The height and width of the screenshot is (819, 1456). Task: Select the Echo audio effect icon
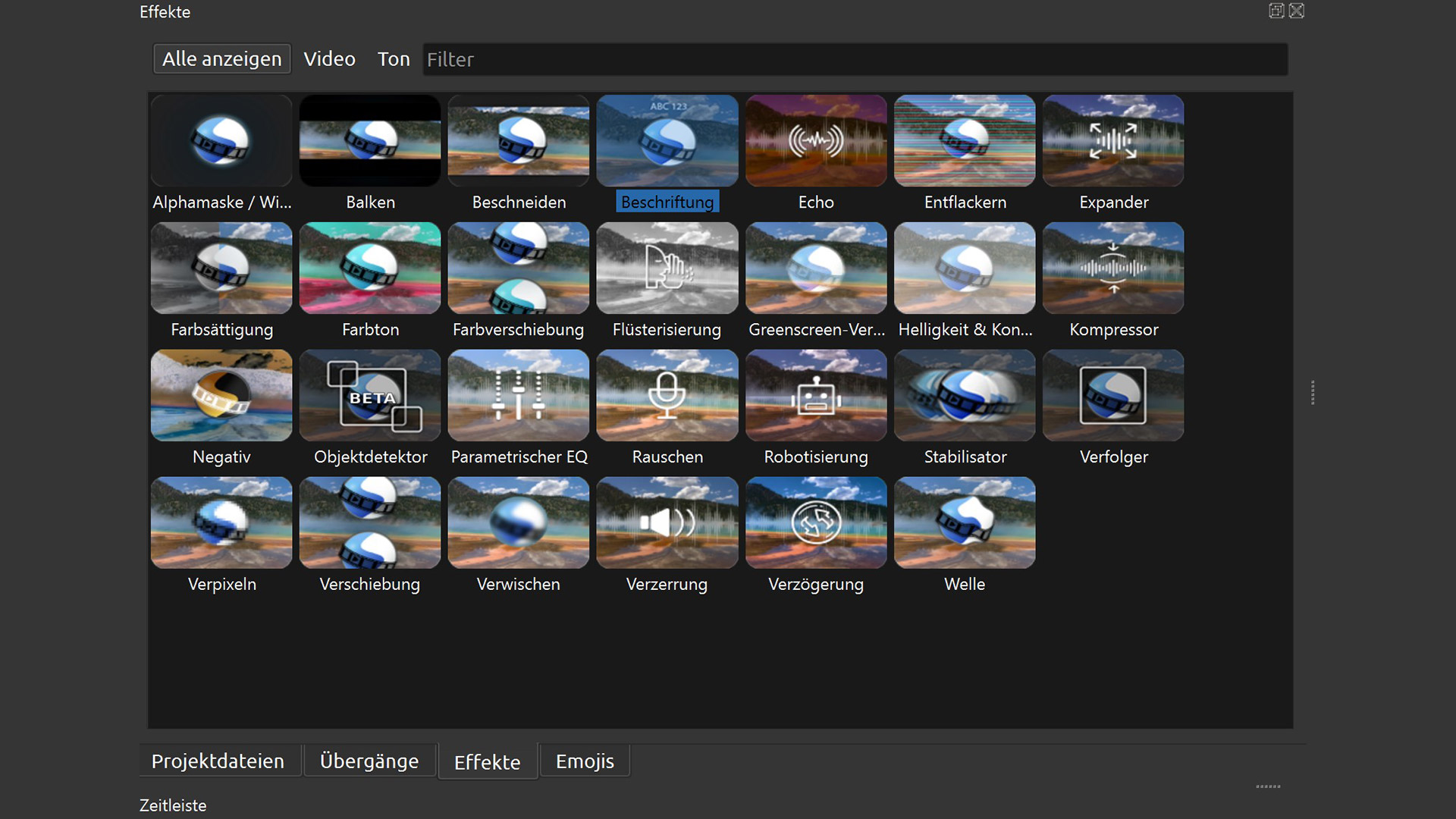tap(815, 141)
